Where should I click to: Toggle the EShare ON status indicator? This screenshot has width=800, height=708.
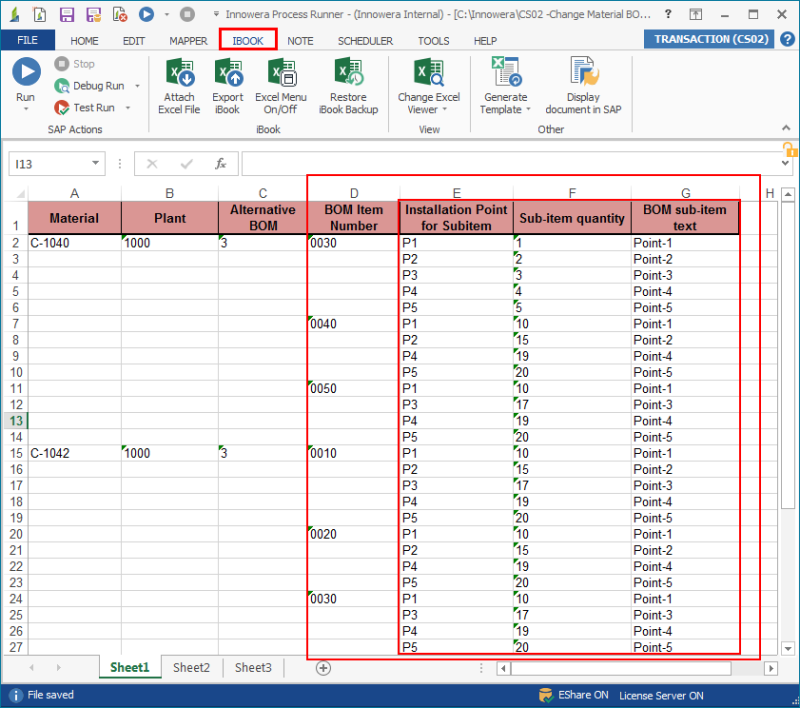[574, 695]
